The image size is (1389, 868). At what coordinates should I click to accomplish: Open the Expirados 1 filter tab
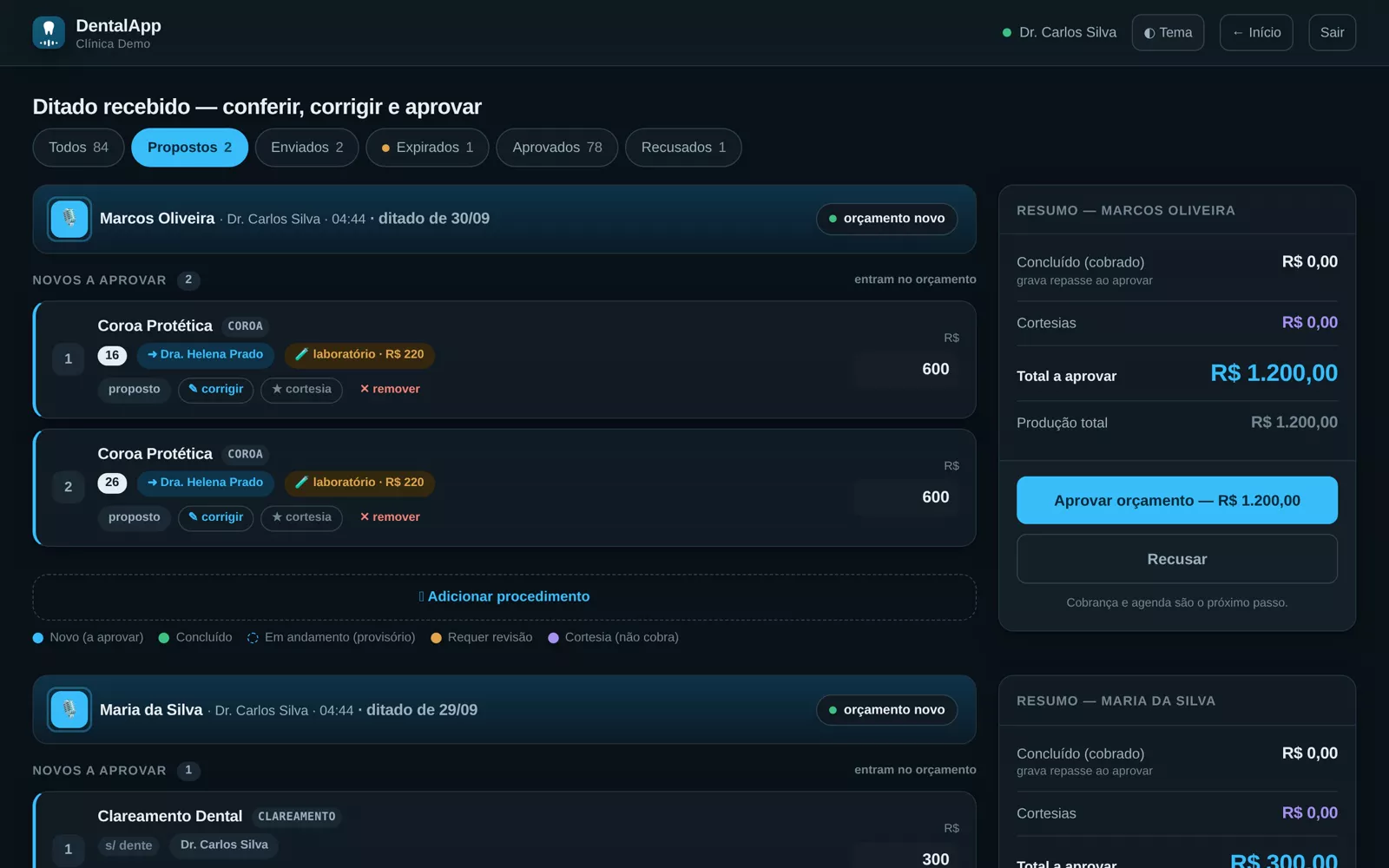pyautogui.click(x=427, y=148)
